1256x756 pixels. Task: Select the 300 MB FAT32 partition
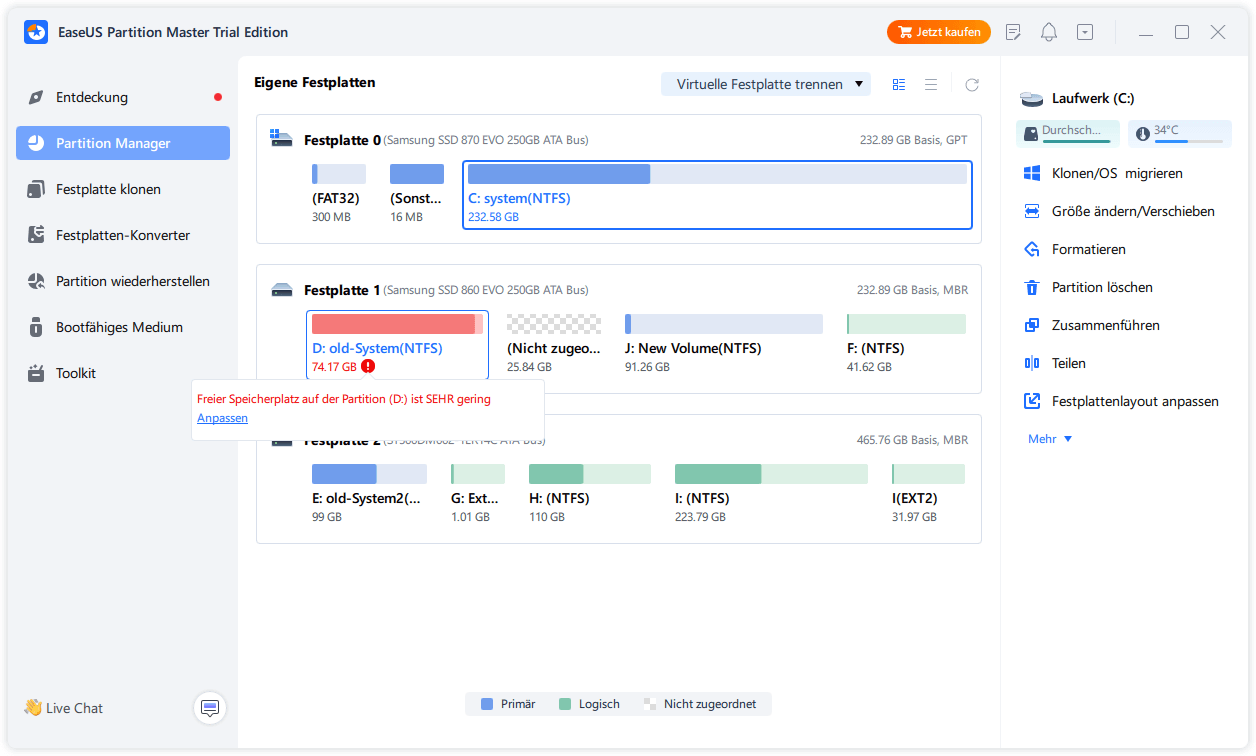pyautogui.click(x=339, y=195)
